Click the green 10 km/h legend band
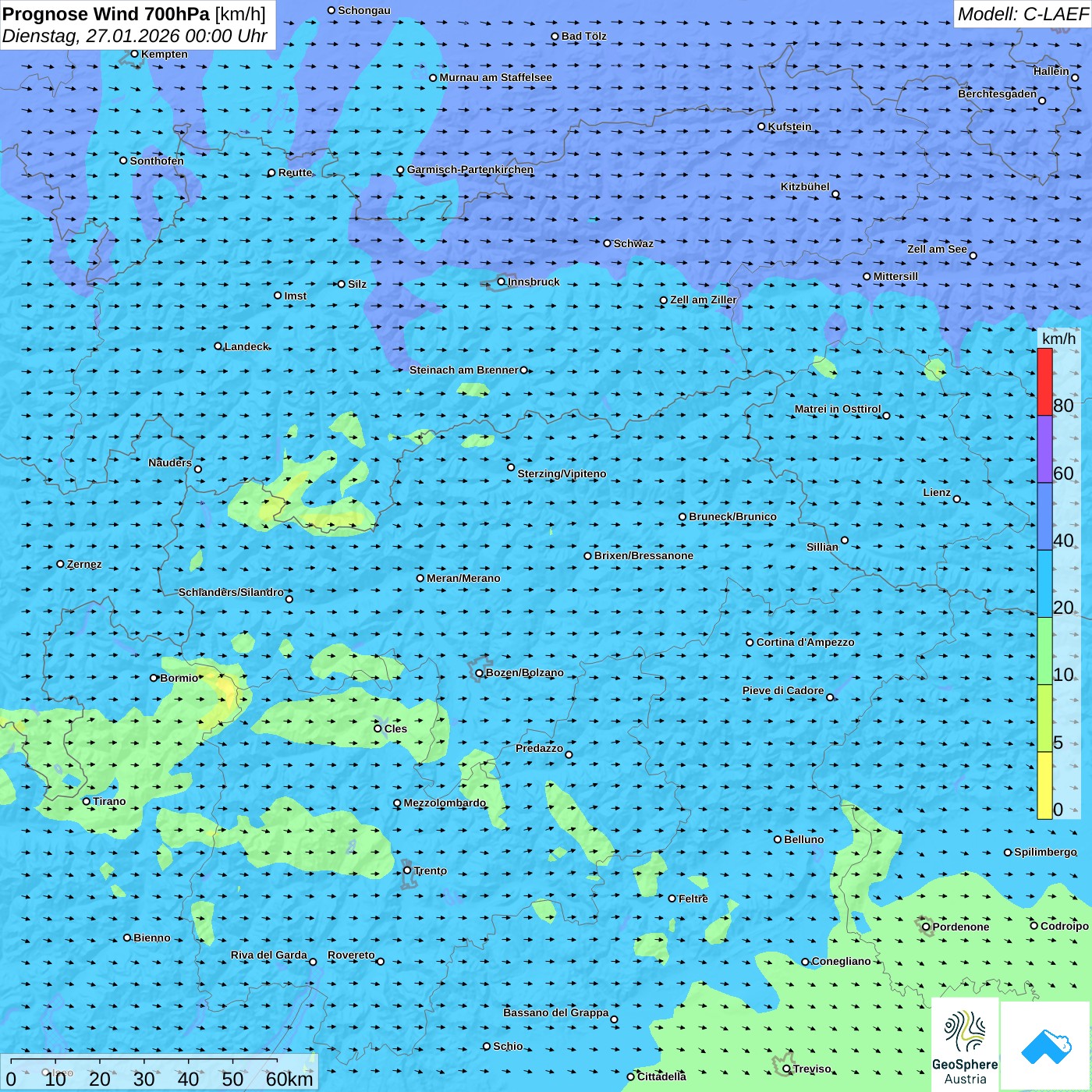 1044,651
